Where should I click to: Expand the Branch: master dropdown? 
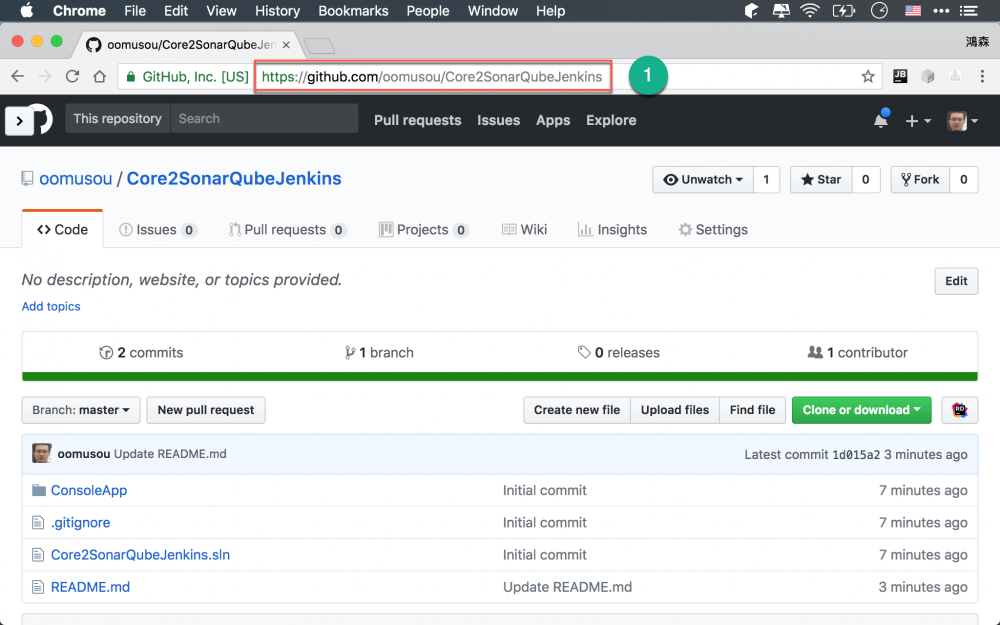81,410
